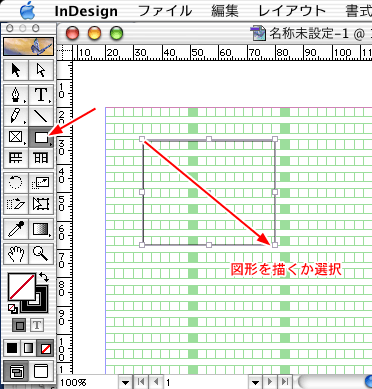Select the Direct Selection (white arrow) tool
Image resolution: width=372 pixels, height=389 pixels.
point(41,70)
